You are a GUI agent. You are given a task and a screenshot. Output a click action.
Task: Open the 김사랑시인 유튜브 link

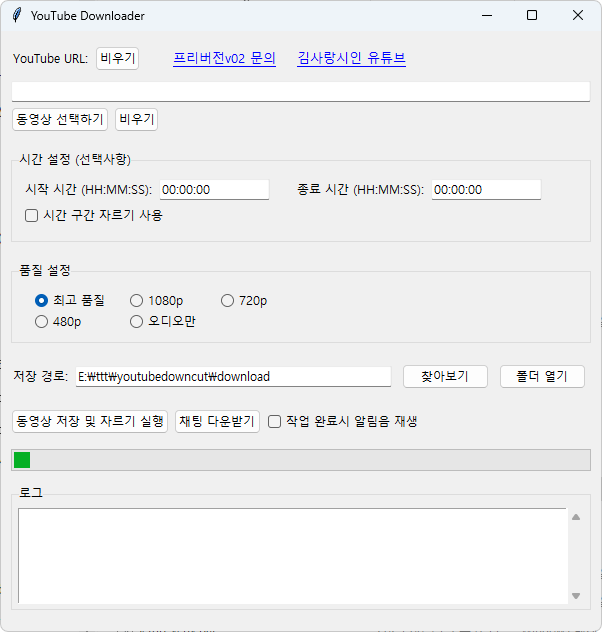(351, 58)
